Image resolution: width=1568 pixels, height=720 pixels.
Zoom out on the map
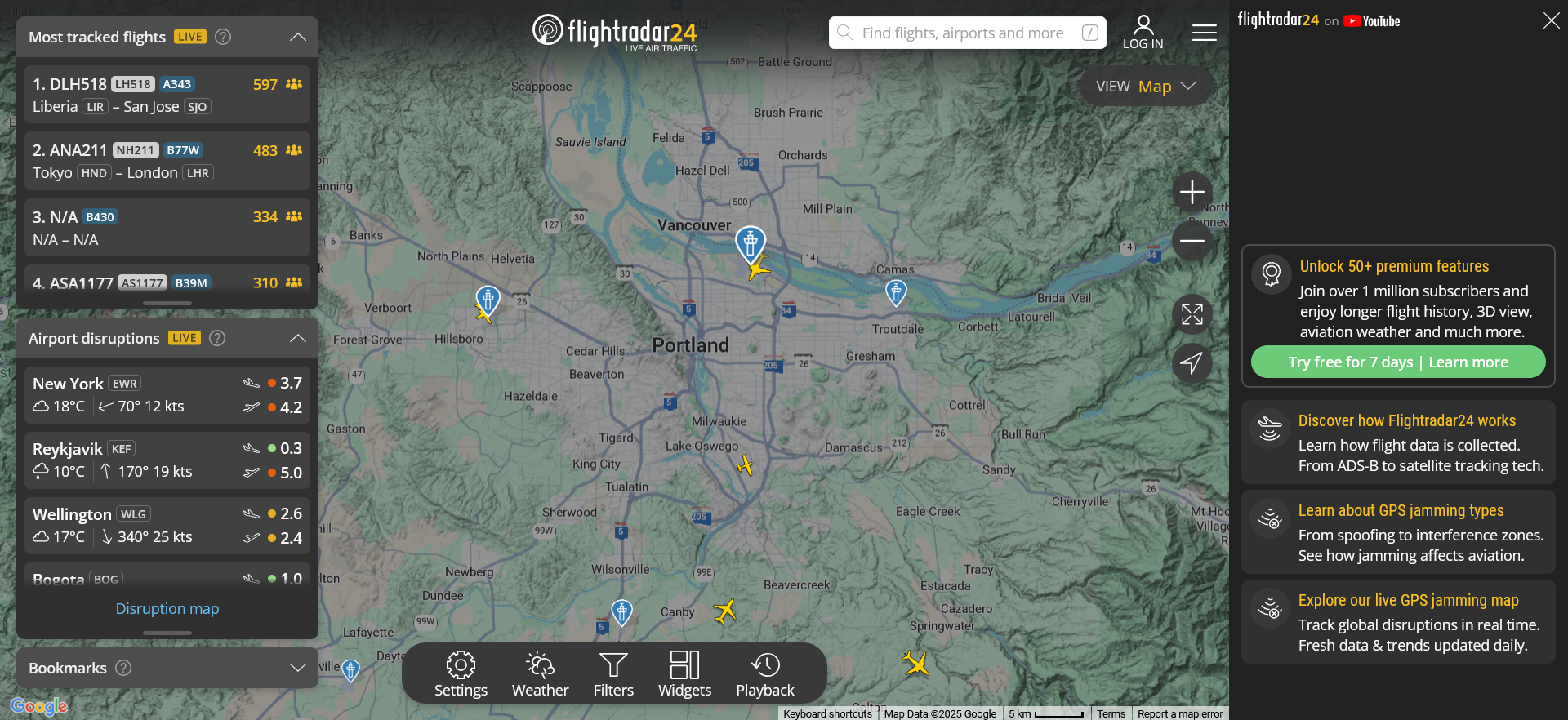(x=1192, y=241)
